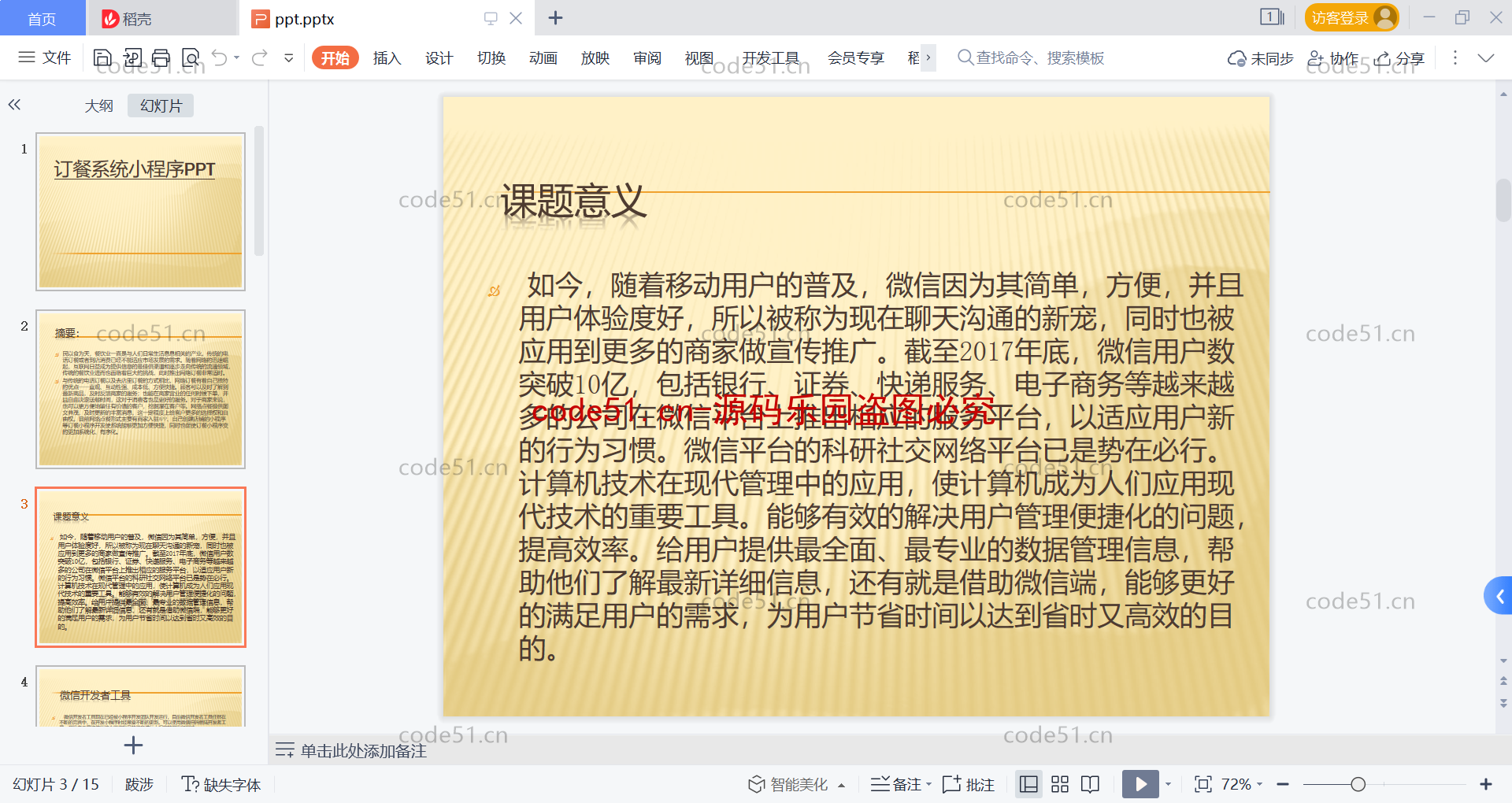The height and width of the screenshot is (803, 1512).
Task: Click the search command input field
Action: click(1039, 57)
